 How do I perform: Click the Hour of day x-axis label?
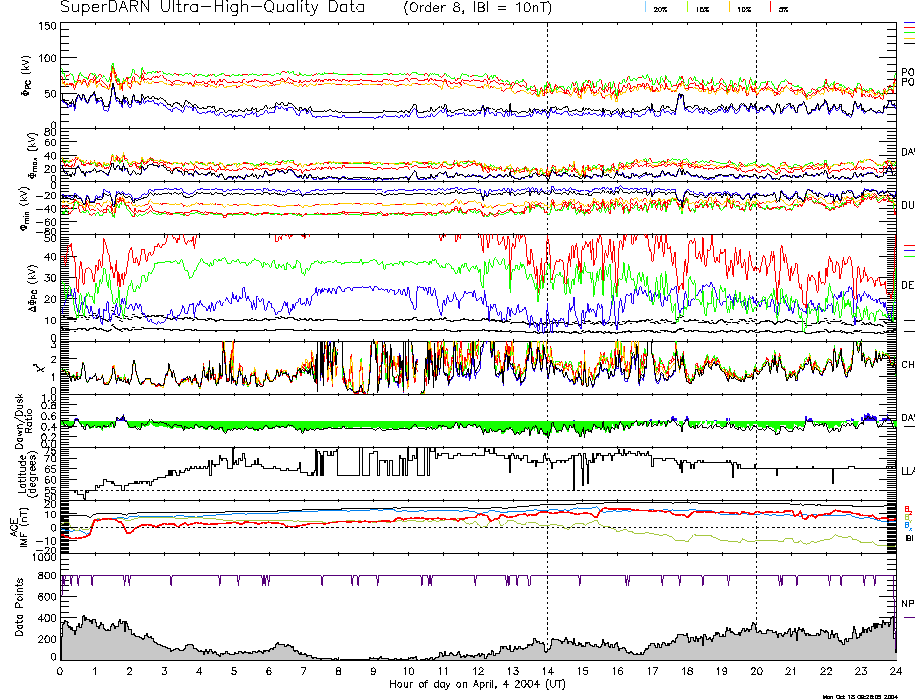pyautogui.click(x=477, y=684)
